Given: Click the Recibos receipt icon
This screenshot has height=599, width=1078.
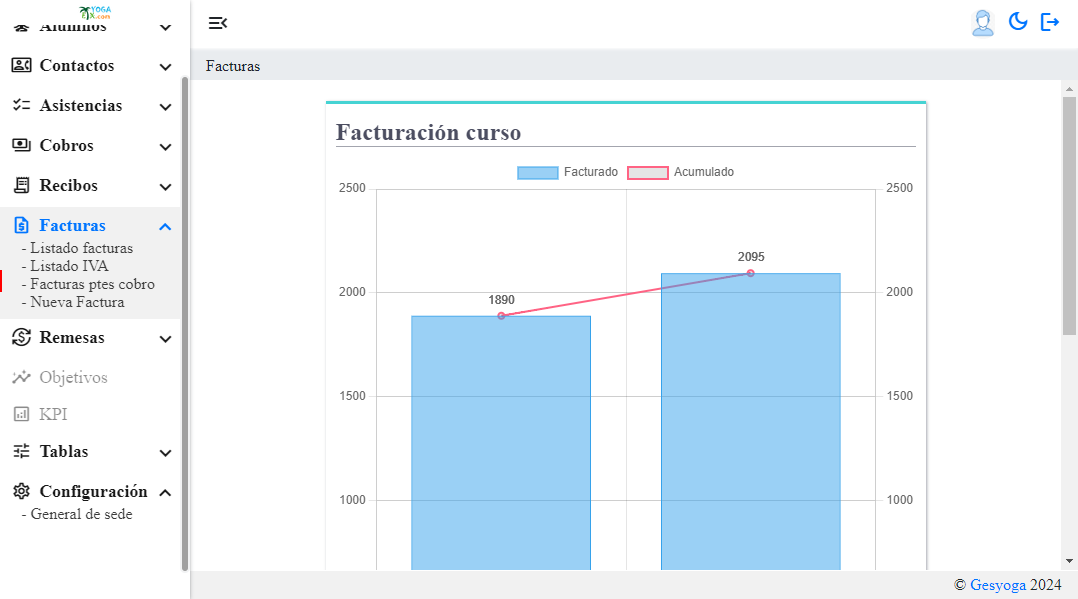Looking at the screenshot, I should click(x=21, y=185).
